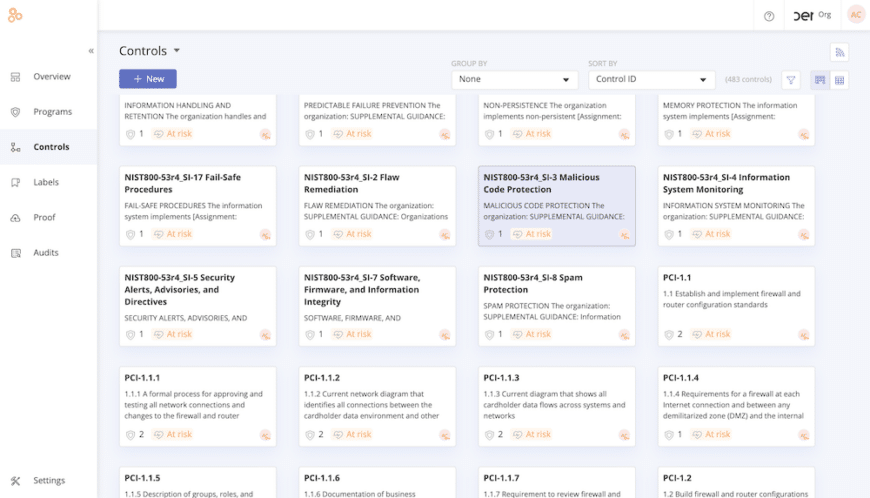The image size is (870, 498).
Task: Collapse the left sidebar
Action: [x=91, y=51]
